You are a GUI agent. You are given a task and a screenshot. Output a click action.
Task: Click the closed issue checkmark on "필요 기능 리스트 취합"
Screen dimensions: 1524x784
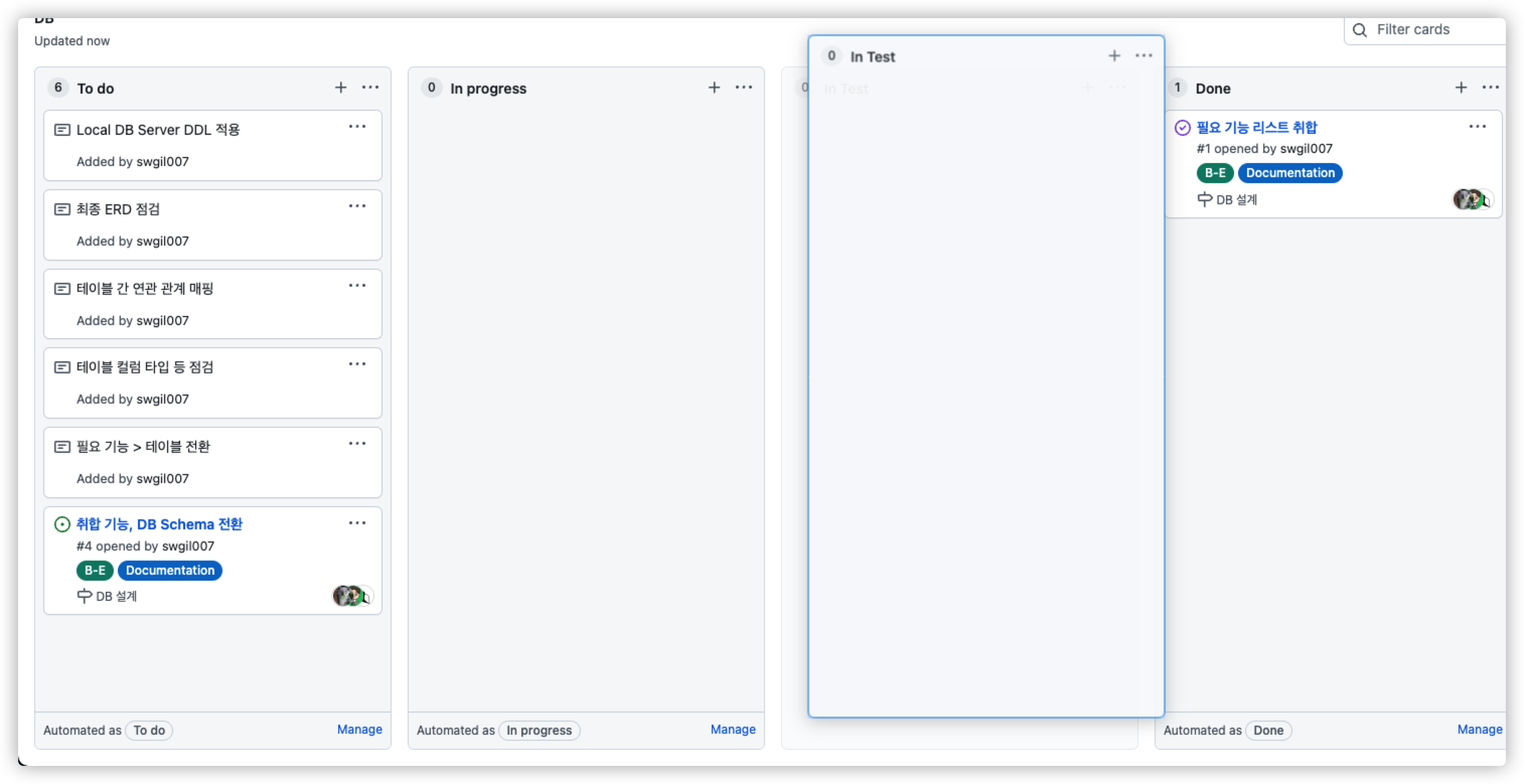[x=1182, y=127]
